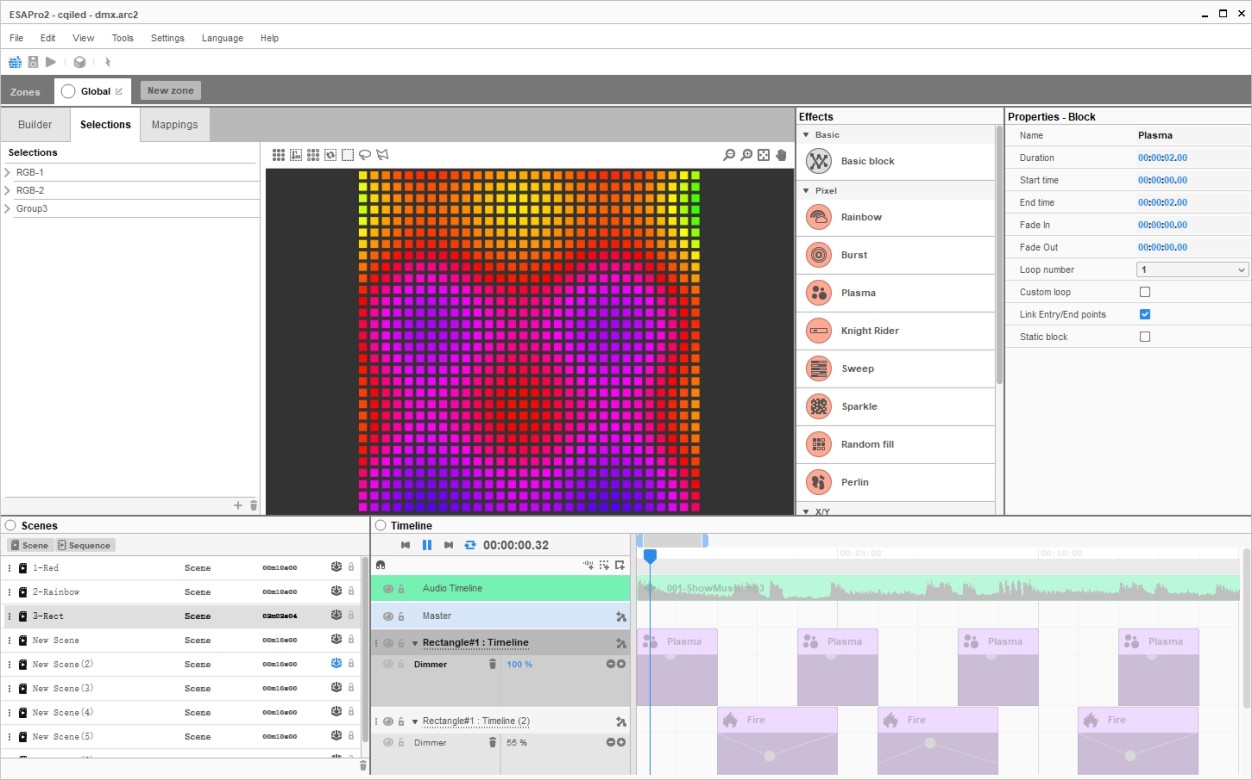
Task: Delete the Dimmer 55 % track
Action: (492, 743)
